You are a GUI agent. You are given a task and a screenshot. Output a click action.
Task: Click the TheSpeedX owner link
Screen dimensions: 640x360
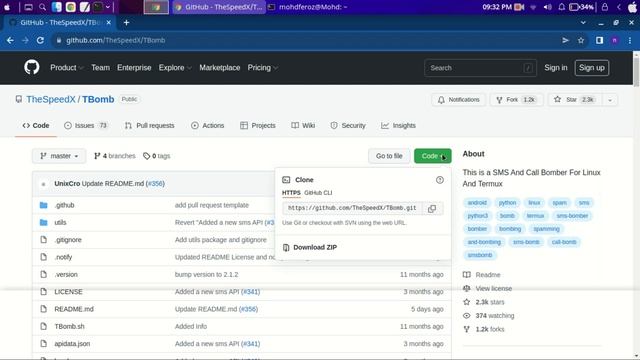(51, 100)
